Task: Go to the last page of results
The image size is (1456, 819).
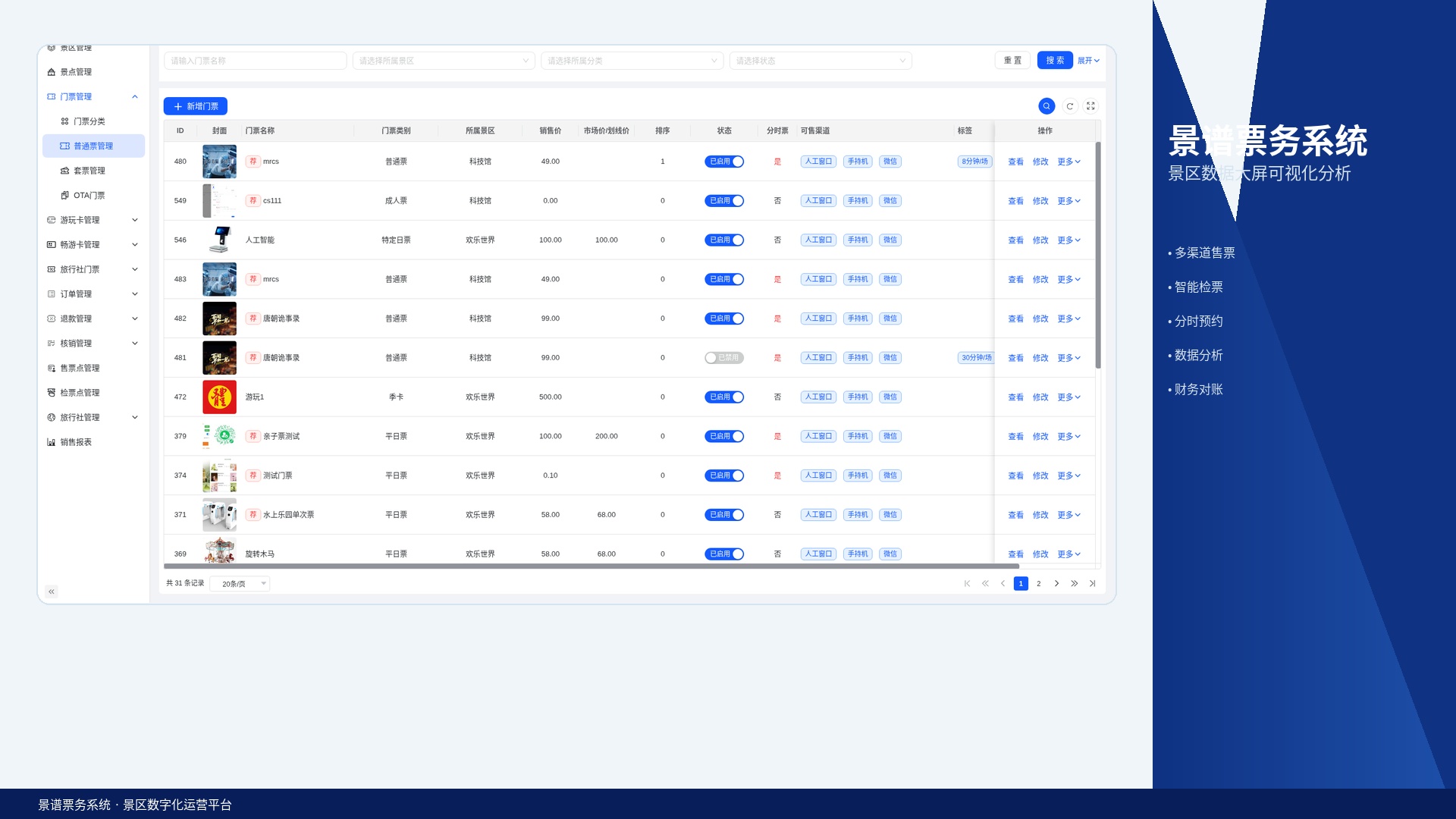Action: [1092, 583]
